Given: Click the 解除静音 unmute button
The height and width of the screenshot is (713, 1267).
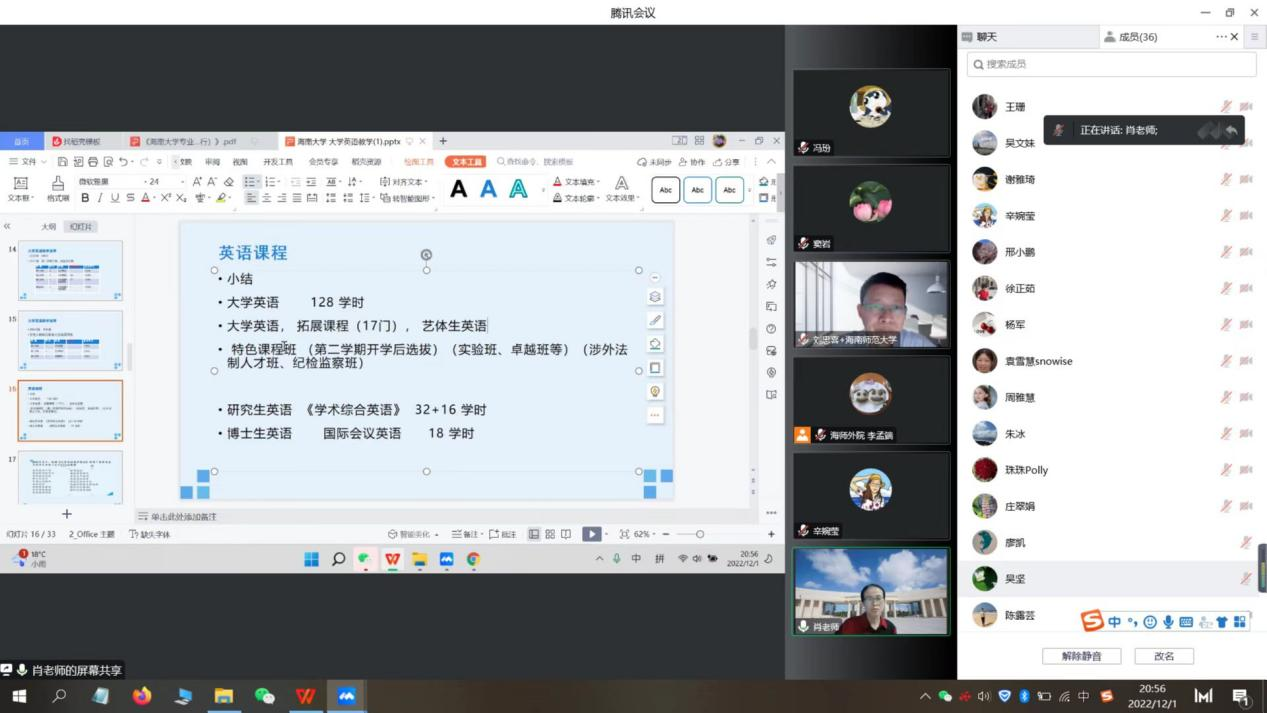Looking at the screenshot, I should (x=1081, y=656).
